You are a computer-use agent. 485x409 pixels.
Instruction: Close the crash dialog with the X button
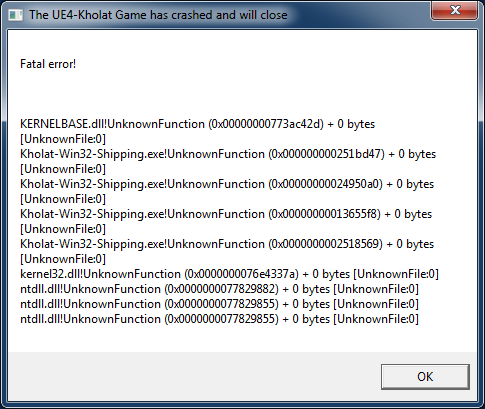pos(455,11)
